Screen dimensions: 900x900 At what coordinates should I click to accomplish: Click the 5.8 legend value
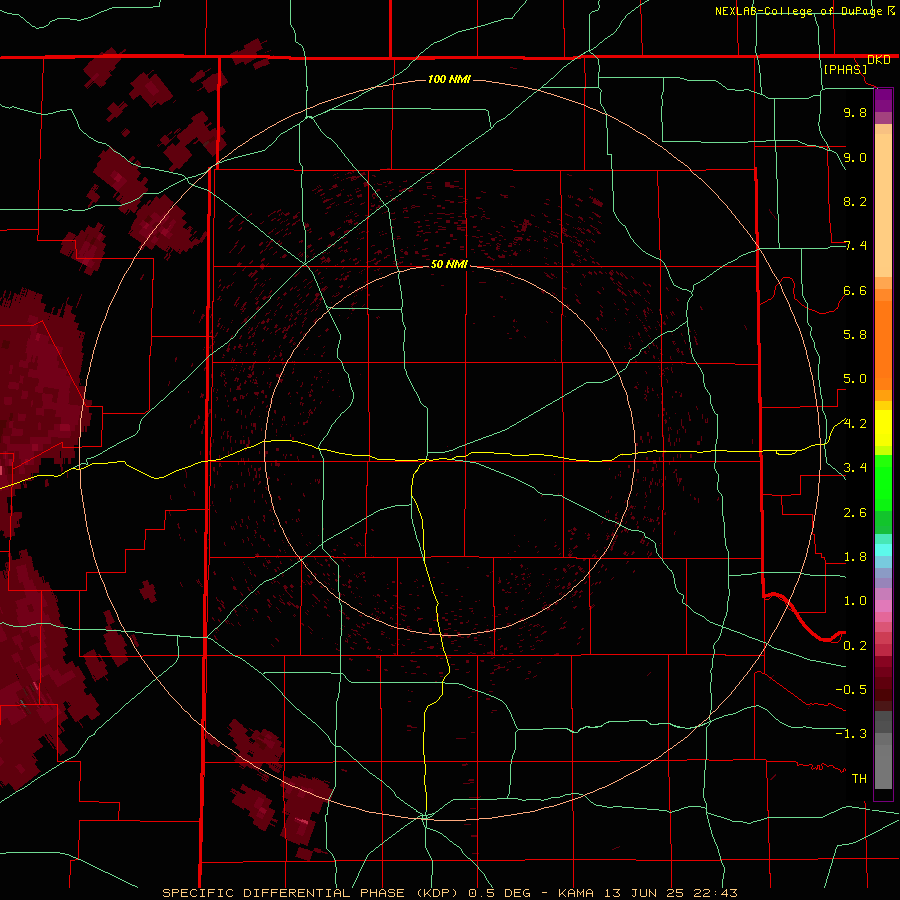855,335
